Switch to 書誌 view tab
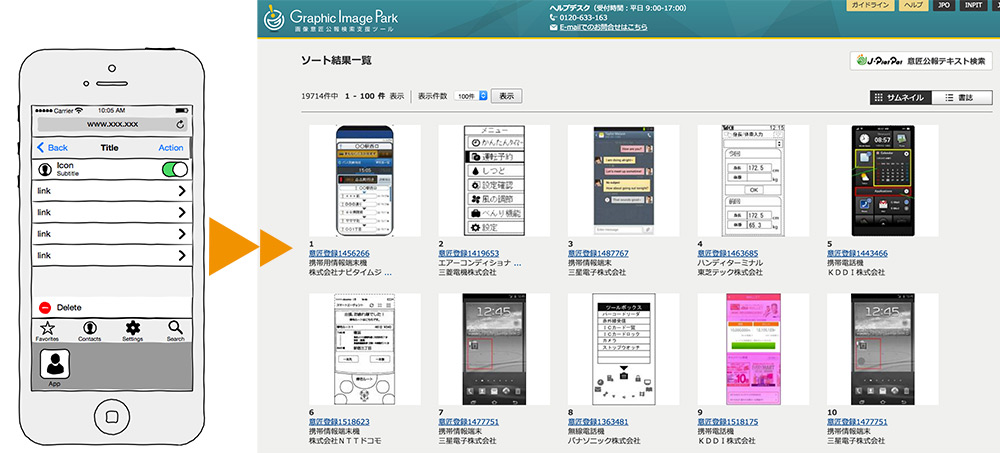The height and width of the screenshot is (453, 1000). point(962,98)
